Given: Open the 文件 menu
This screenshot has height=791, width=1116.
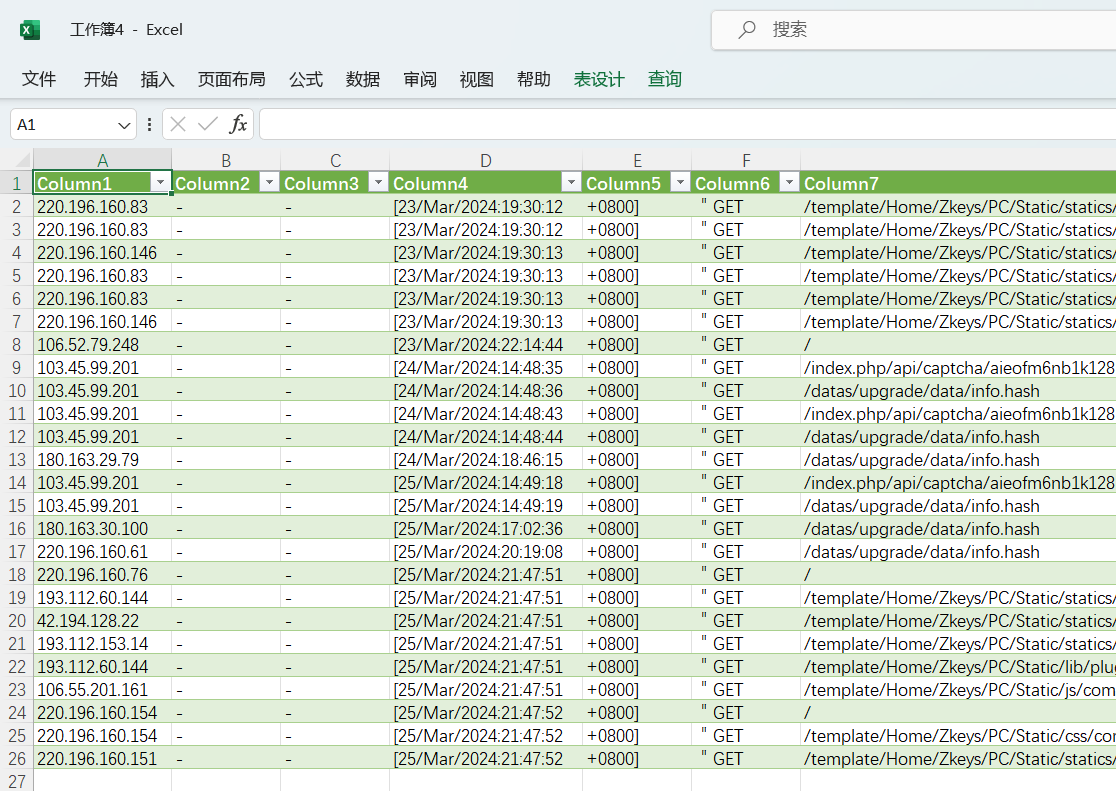Looking at the screenshot, I should (39, 79).
